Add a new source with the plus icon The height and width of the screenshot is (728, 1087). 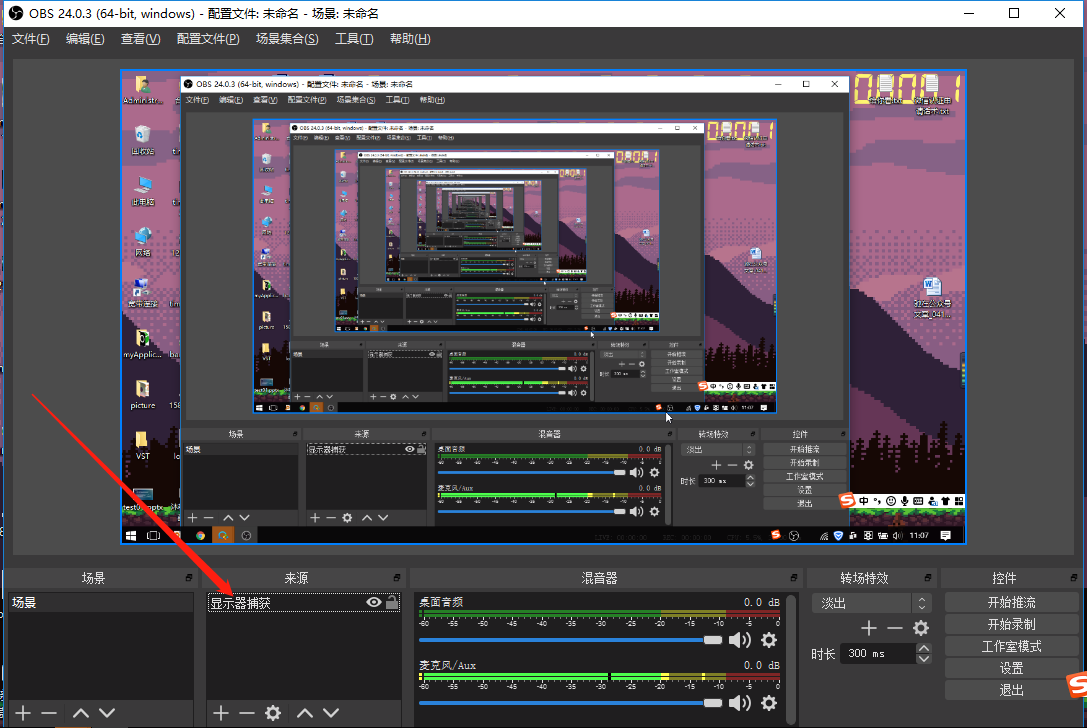click(x=220, y=713)
